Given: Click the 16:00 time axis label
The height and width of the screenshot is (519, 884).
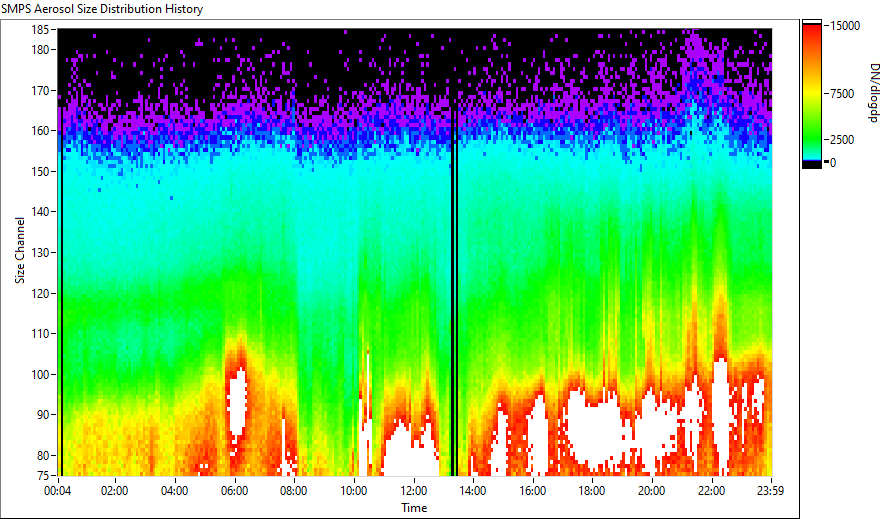Looking at the screenshot, I should click(x=532, y=491).
